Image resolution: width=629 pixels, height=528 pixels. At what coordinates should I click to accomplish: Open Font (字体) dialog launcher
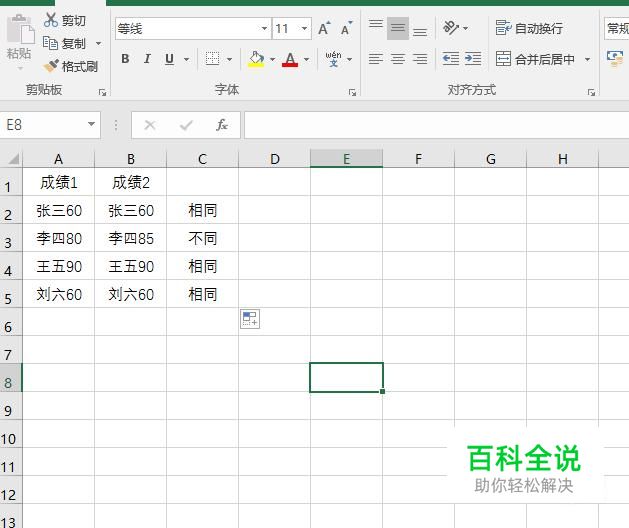352,92
